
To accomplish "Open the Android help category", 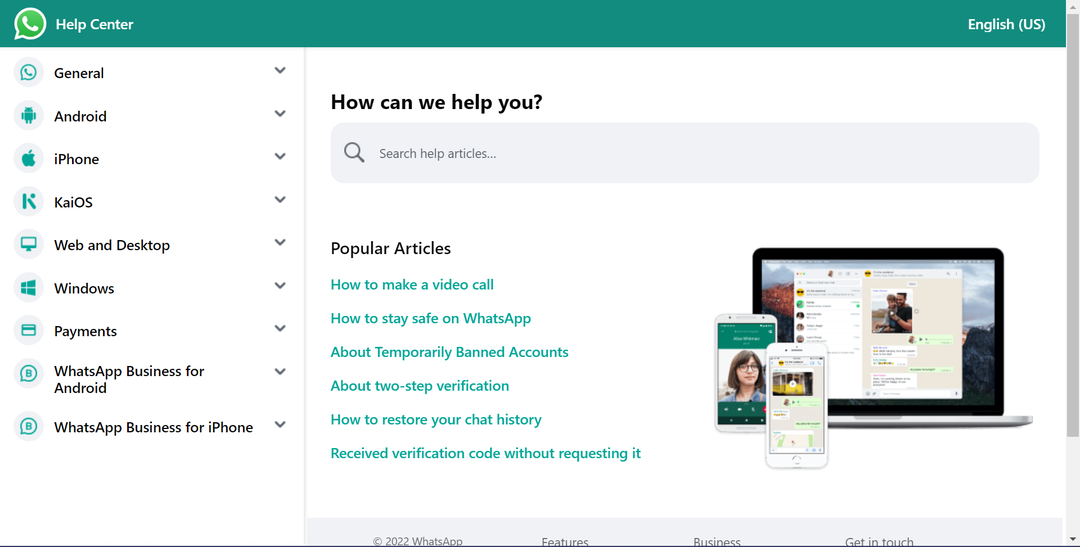I will point(81,116).
